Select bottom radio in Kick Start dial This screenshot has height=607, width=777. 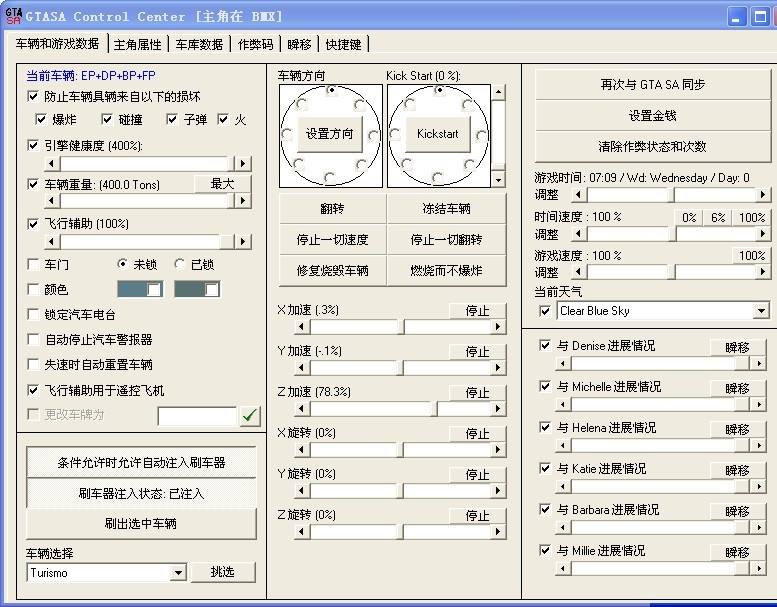coord(437,177)
